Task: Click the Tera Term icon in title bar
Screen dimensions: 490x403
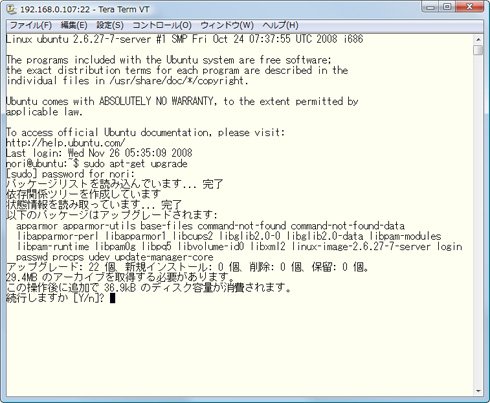Action: (12, 9)
